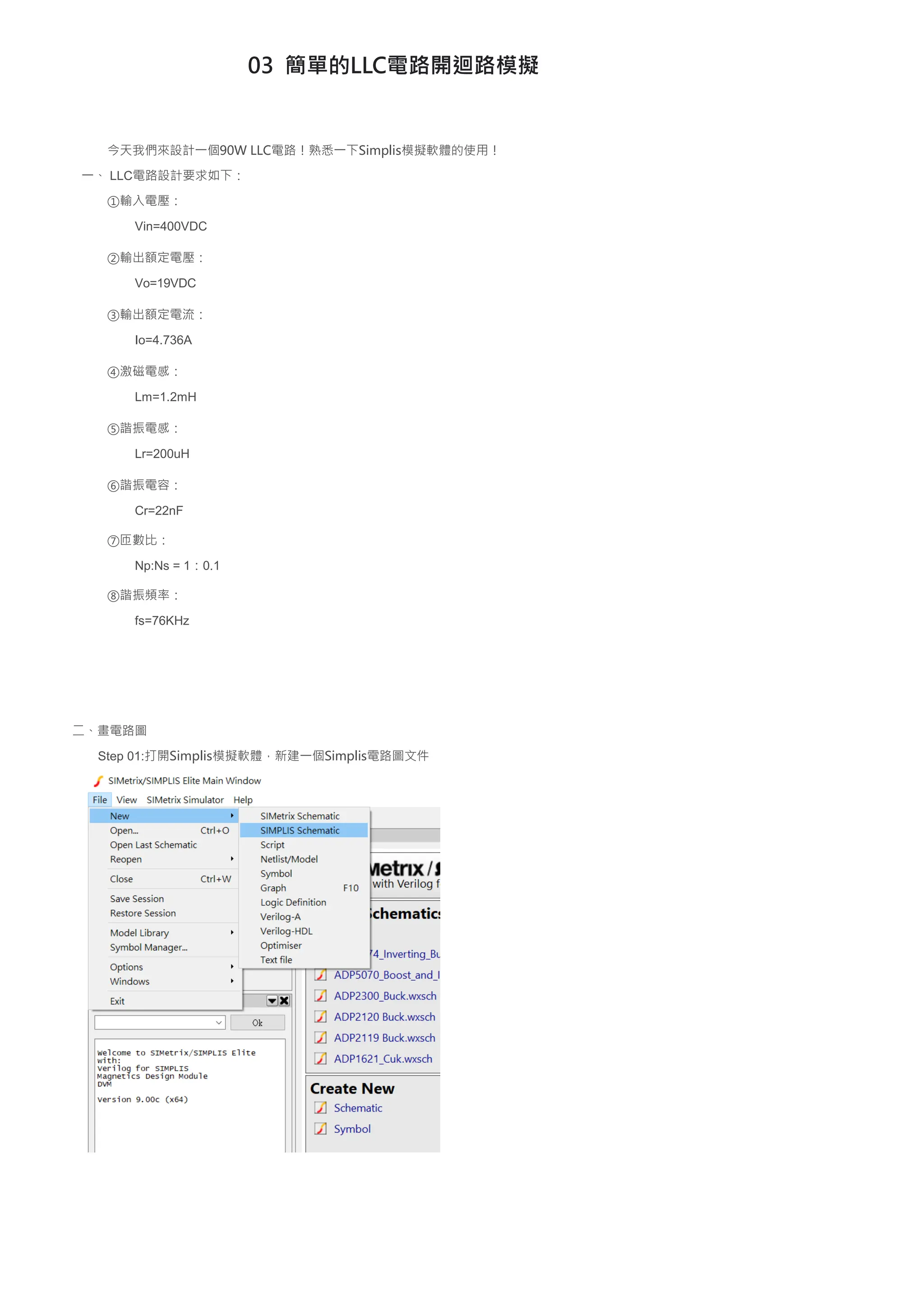
Task: Click Symbol Manager... menu entry
Action: click(x=148, y=947)
